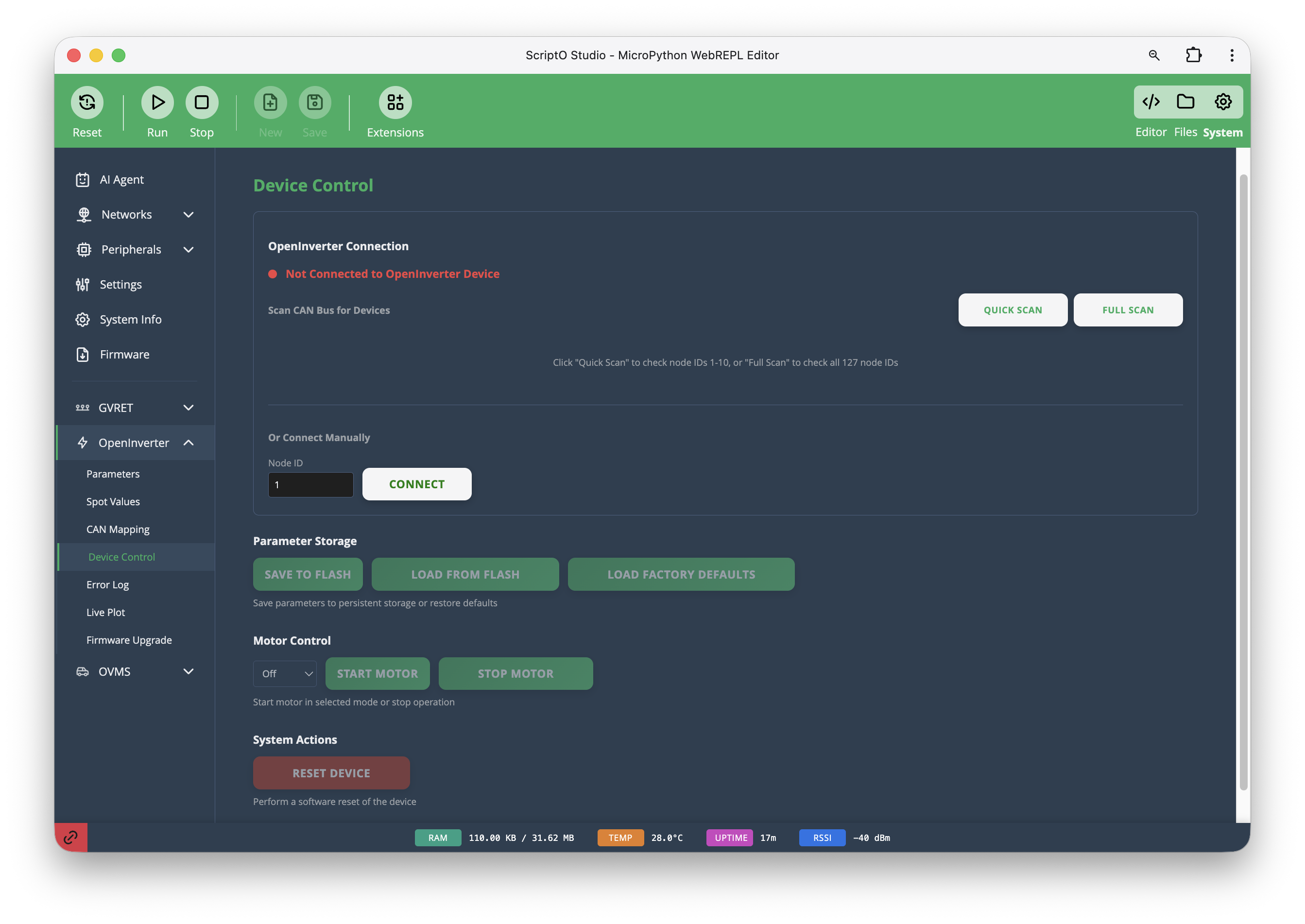Click the Connect button
Viewport: 1305px width, 924px height.
coord(416,484)
